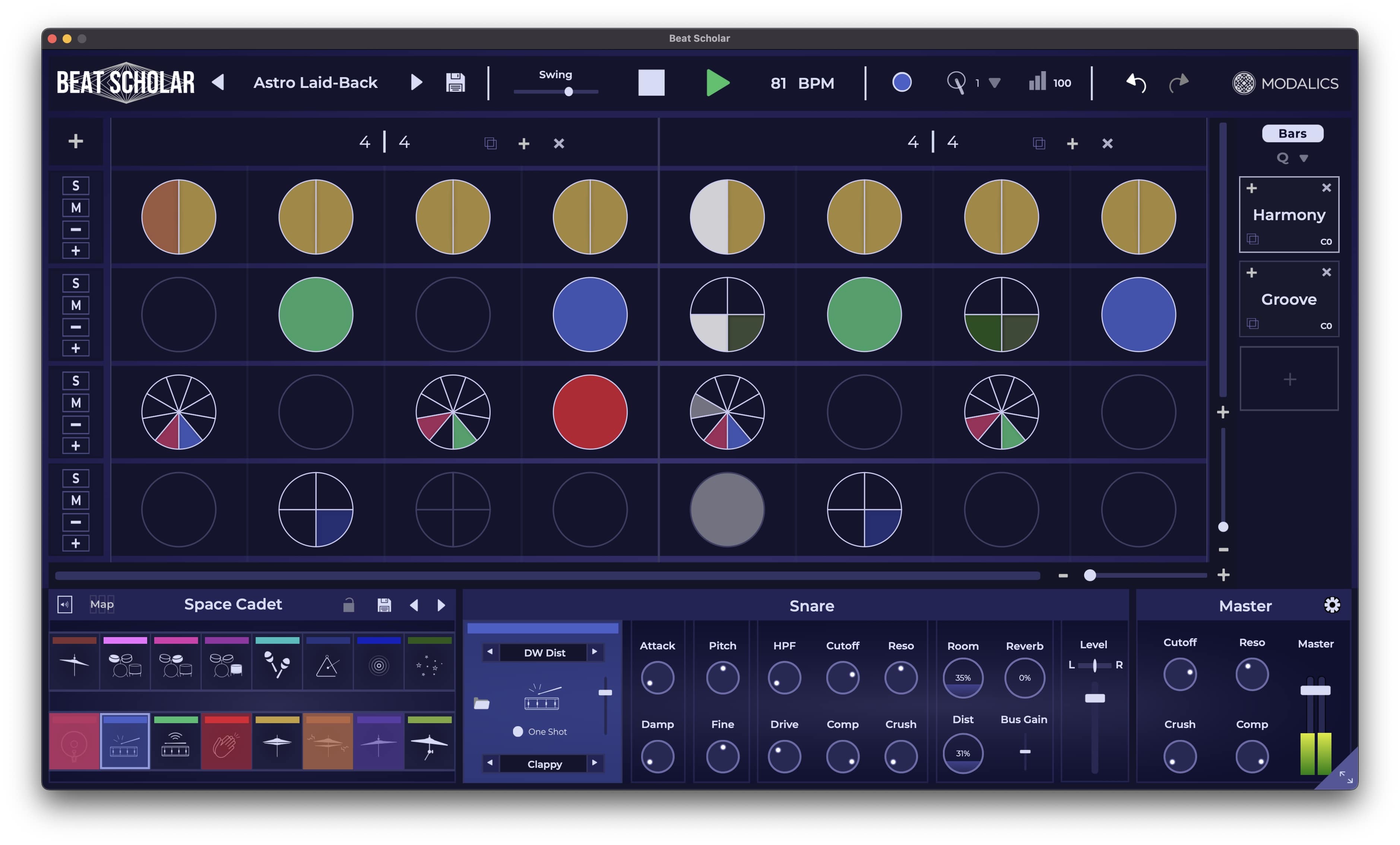Expand the Q dropdown under Bars
This screenshot has width=1400, height=845.
[1304, 159]
